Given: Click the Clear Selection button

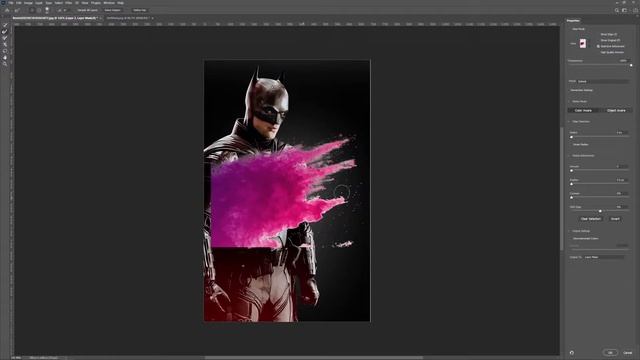Looking at the screenshot, I should [x=591, y=219].
